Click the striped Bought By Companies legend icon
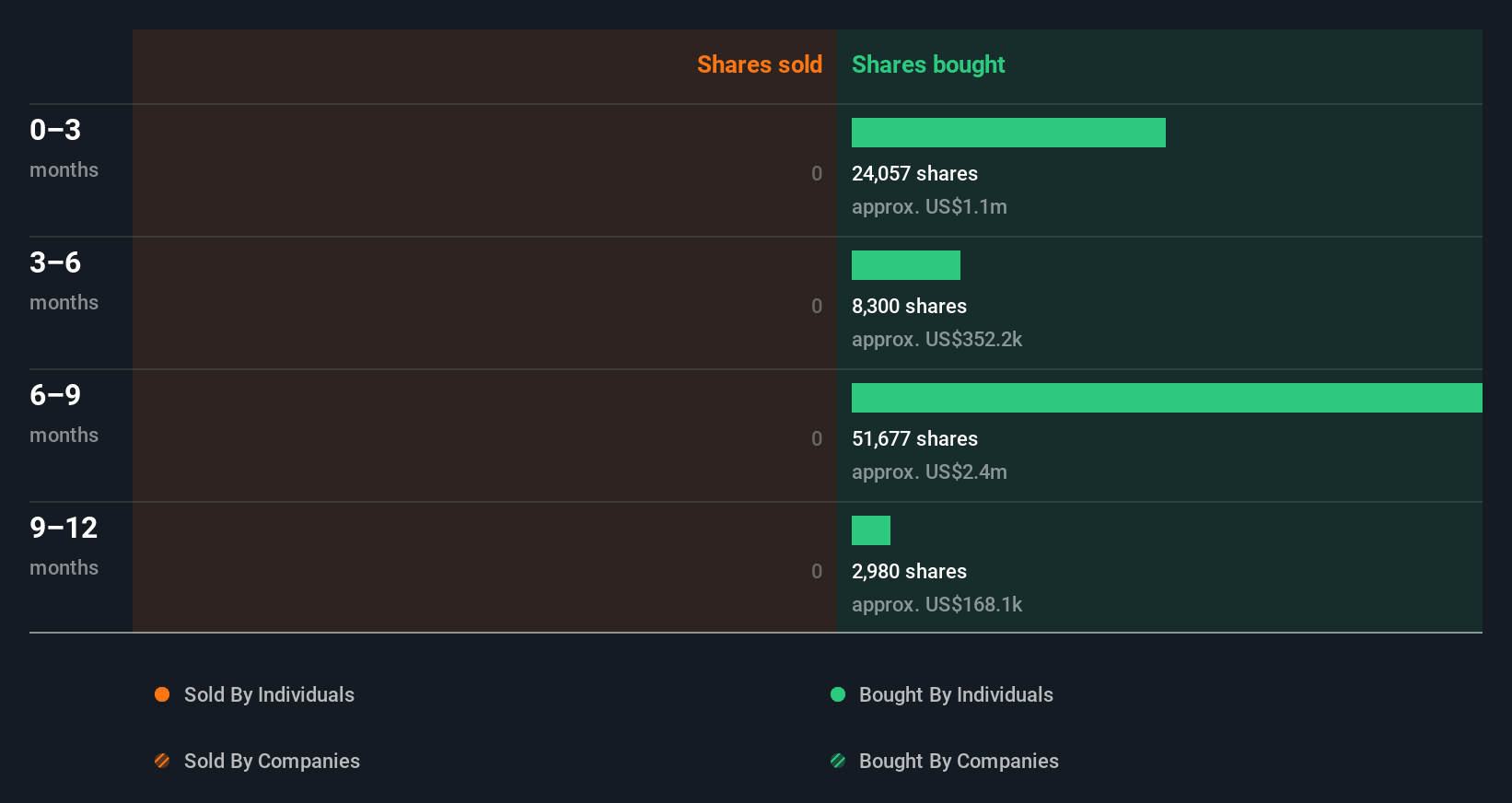The image size is (1512, 803). [x=838, y=761]
